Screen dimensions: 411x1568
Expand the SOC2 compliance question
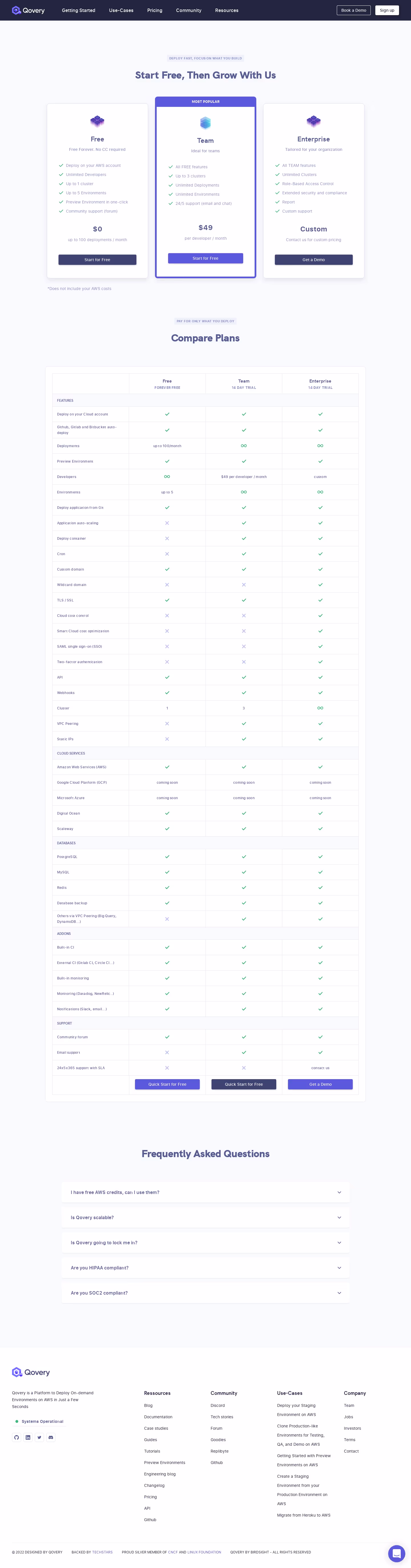click(x=205, y=1292)
